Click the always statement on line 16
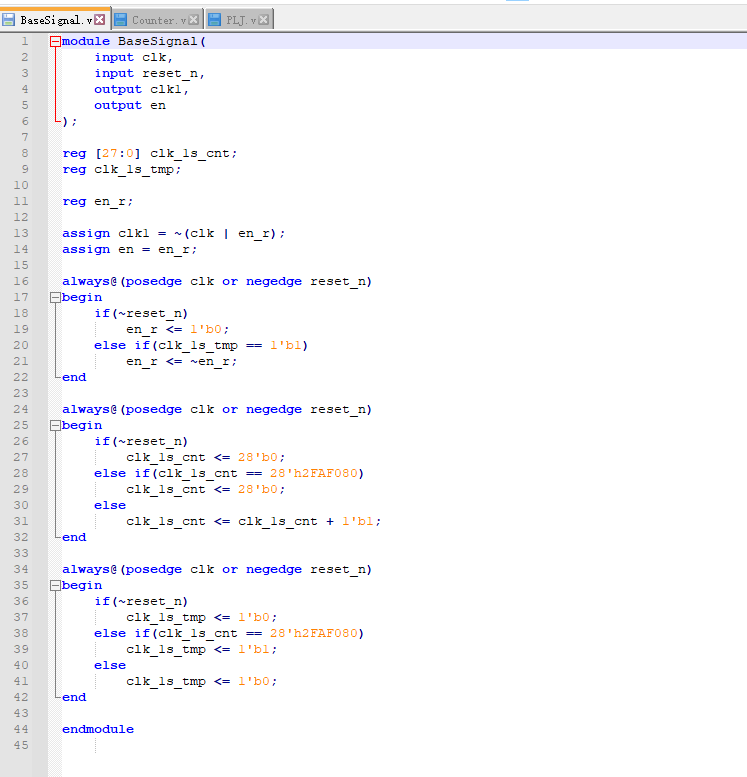Image resolution: width=747 pixels, height=777 pixels. pyautogui.click(x=217, y=281)
